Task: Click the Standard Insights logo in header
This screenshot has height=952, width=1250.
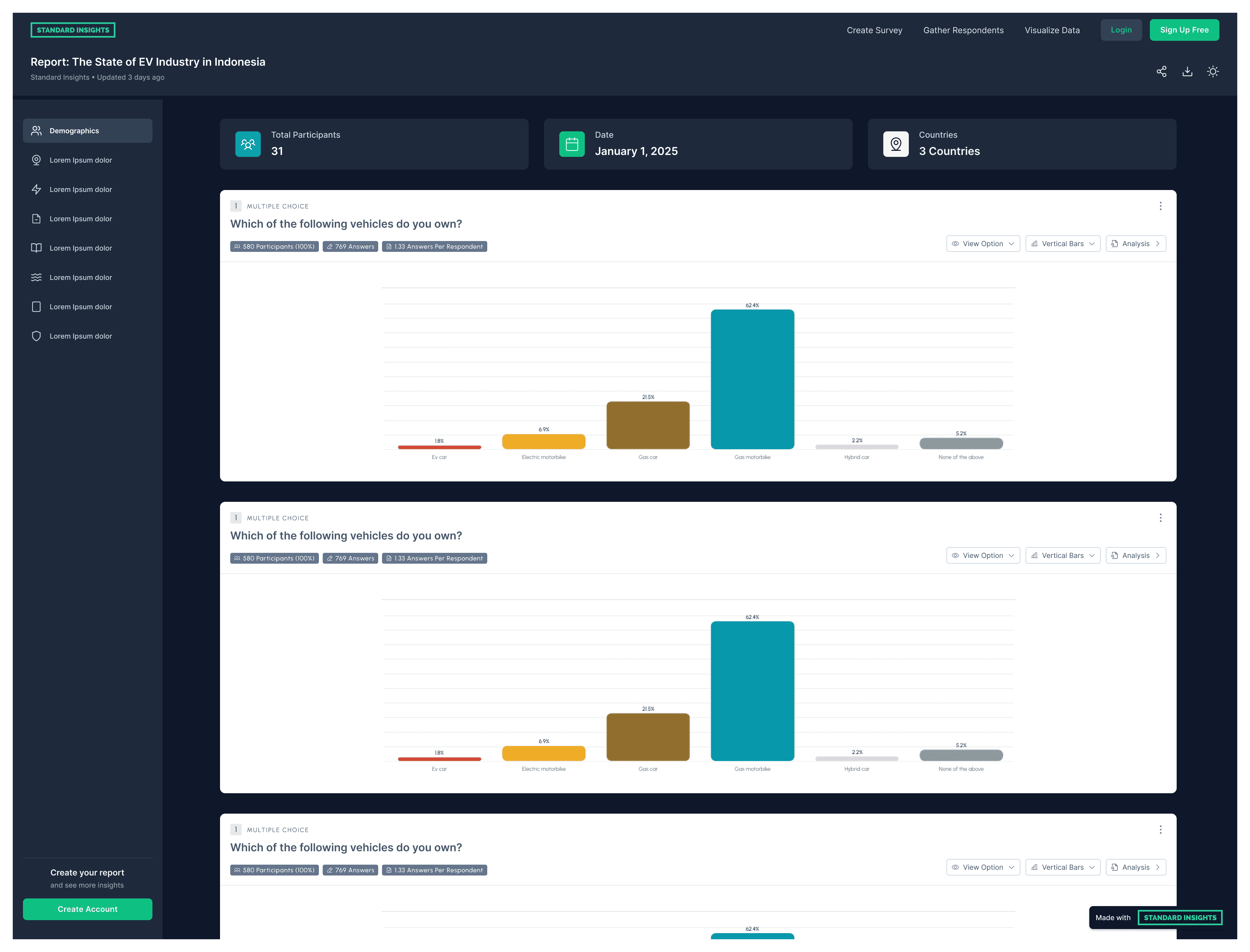Action: coord(72,30)
